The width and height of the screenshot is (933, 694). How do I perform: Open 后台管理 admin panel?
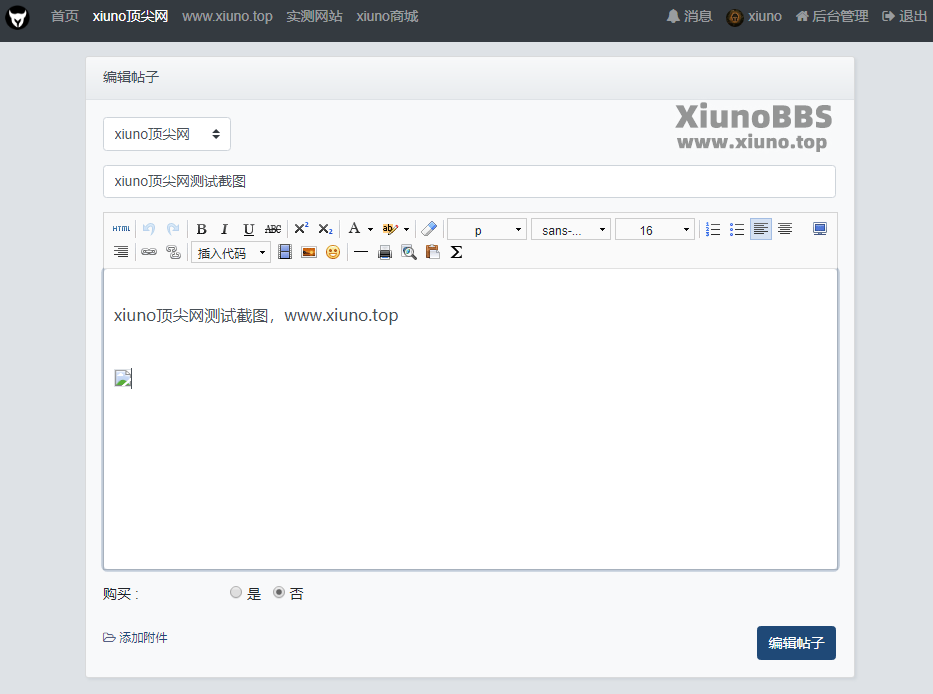coord(832,16)
